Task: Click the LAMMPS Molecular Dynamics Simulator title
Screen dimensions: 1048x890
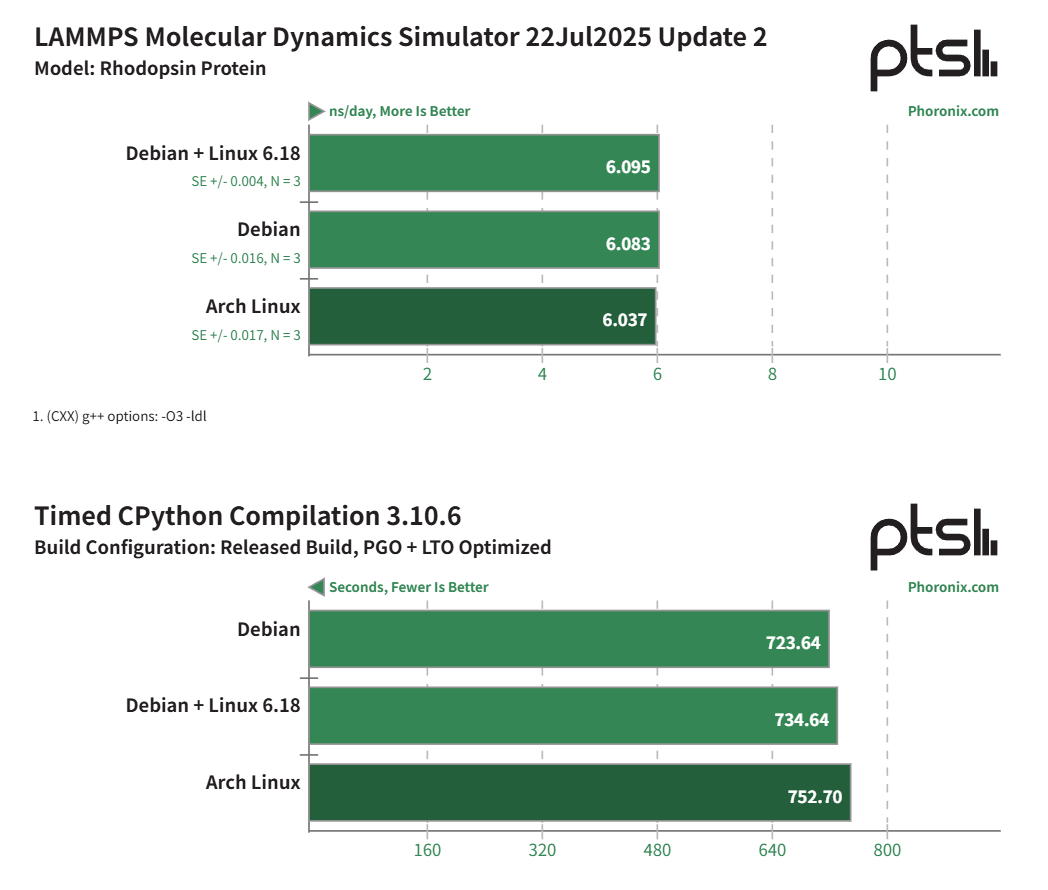Action: (x=401, y=38)
